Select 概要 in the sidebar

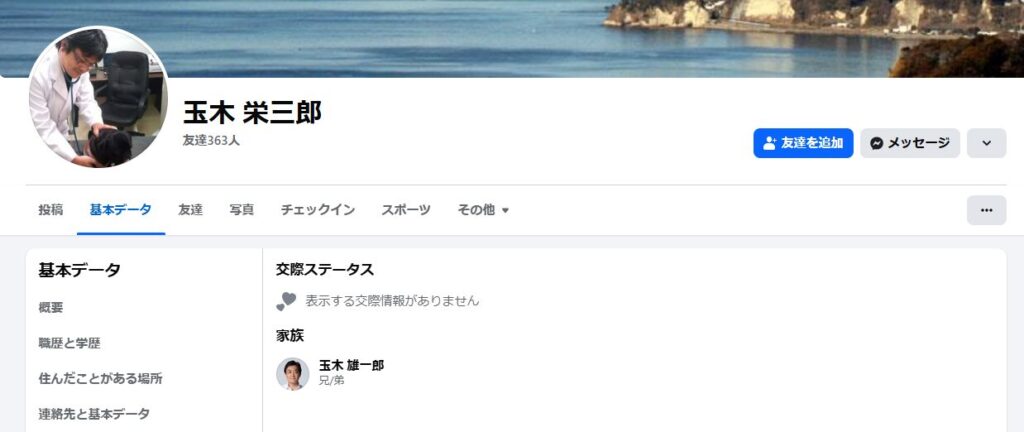51,307
